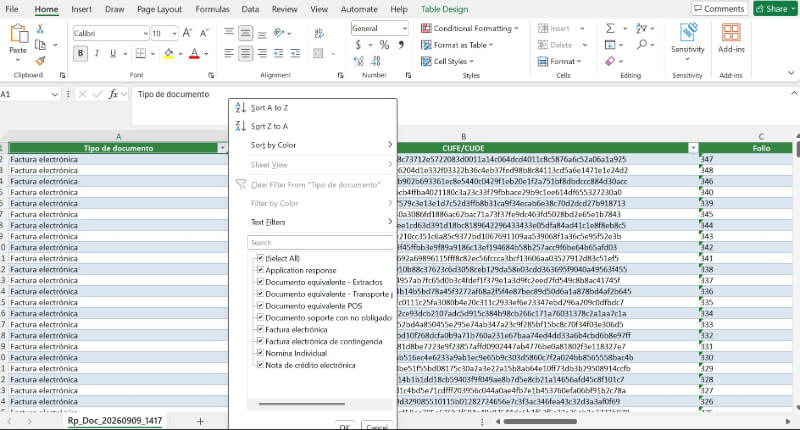Click Accounting Number Format dollar icon
The height and width of the screenshot is (430, 800).
point(358,45)
